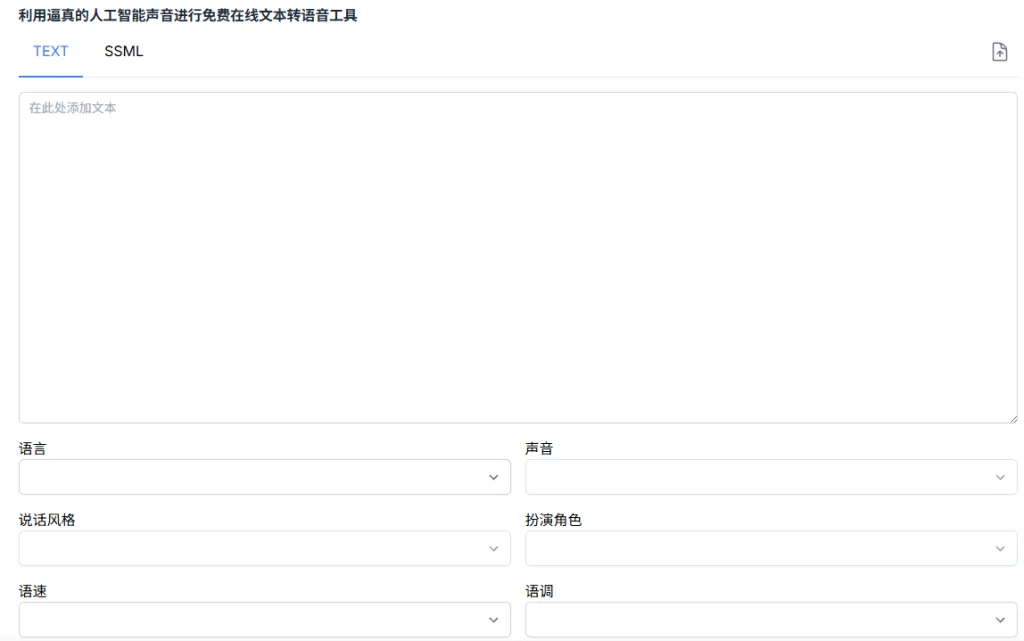The height and width of the screenshot is (641, 1024).
Task: Focus the 在此处添加文本 text area
Action: pos(518,257)
